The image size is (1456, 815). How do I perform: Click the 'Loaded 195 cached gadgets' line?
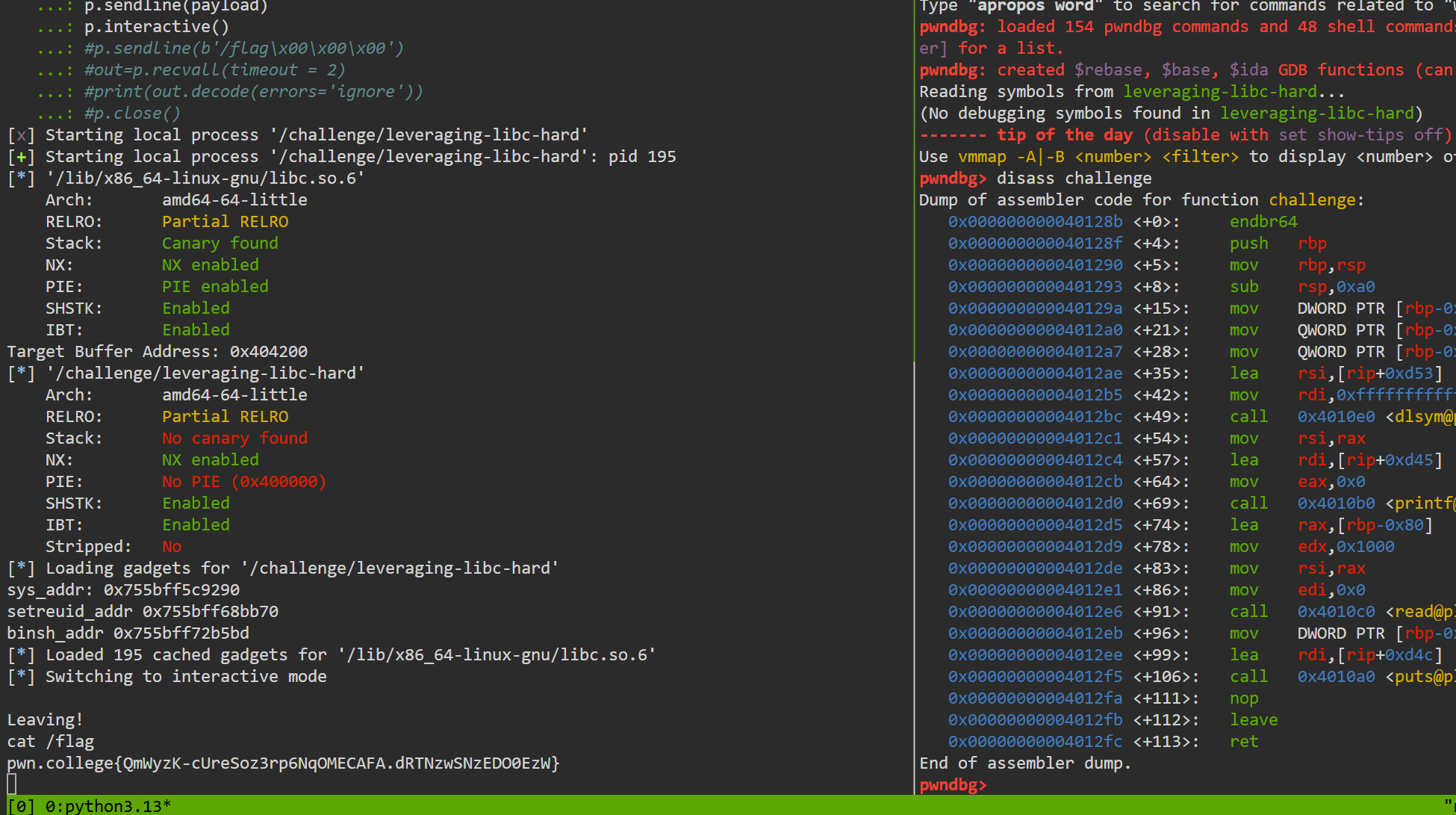tap(332, 655)
